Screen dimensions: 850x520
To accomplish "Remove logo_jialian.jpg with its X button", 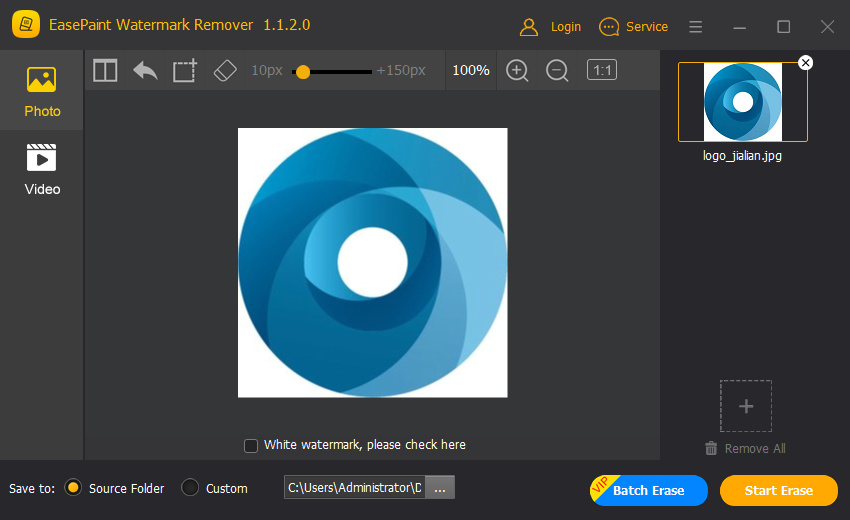I will pos(806,63).
